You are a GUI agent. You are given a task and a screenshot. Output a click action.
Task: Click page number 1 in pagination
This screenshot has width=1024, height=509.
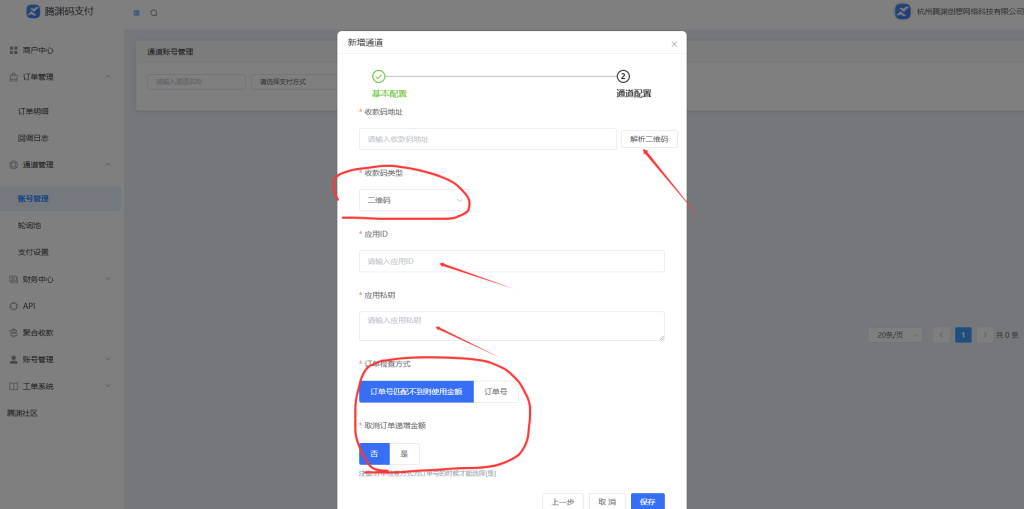pyautogui.click(x=963, y=335)
